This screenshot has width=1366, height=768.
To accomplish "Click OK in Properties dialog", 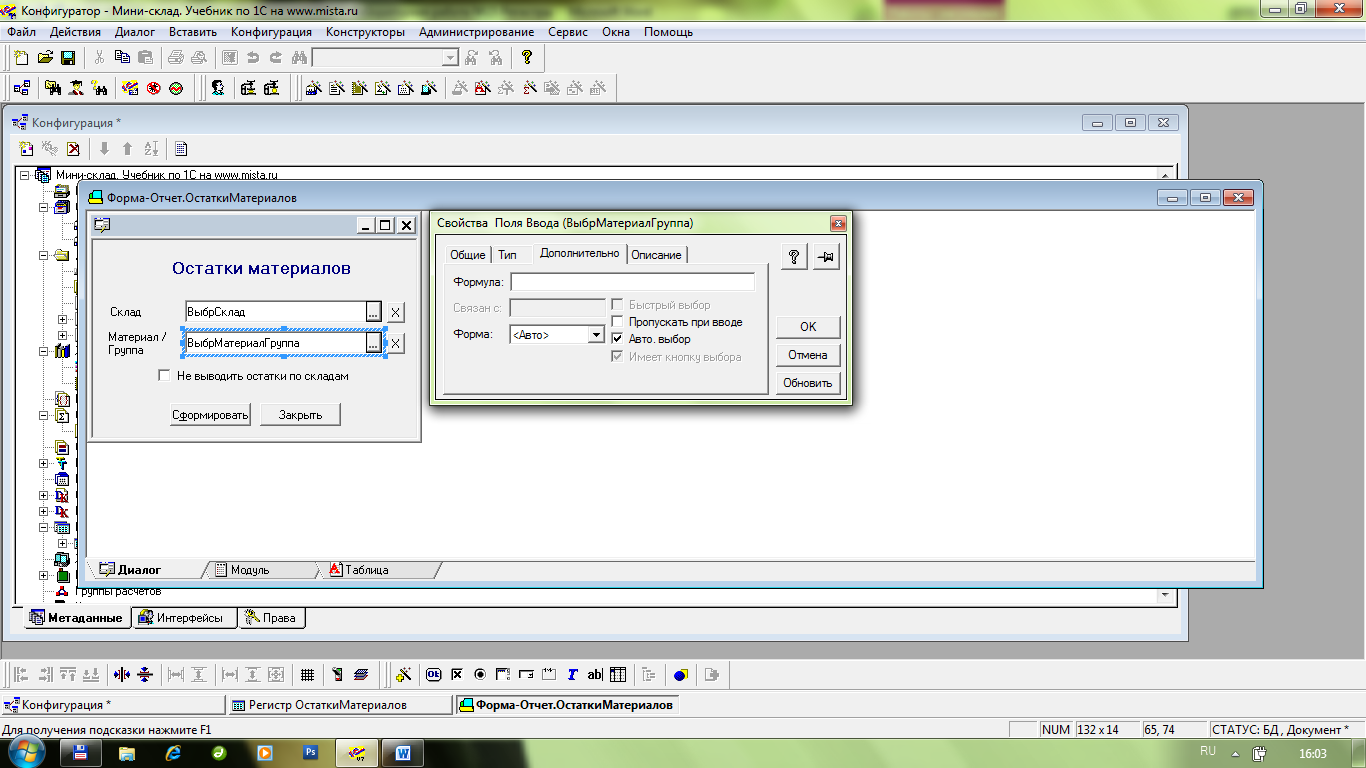I will 808,327.
